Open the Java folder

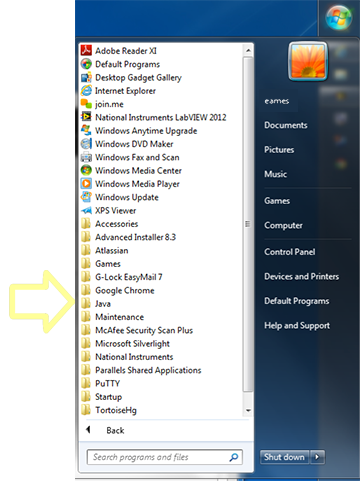coord(96,304)
